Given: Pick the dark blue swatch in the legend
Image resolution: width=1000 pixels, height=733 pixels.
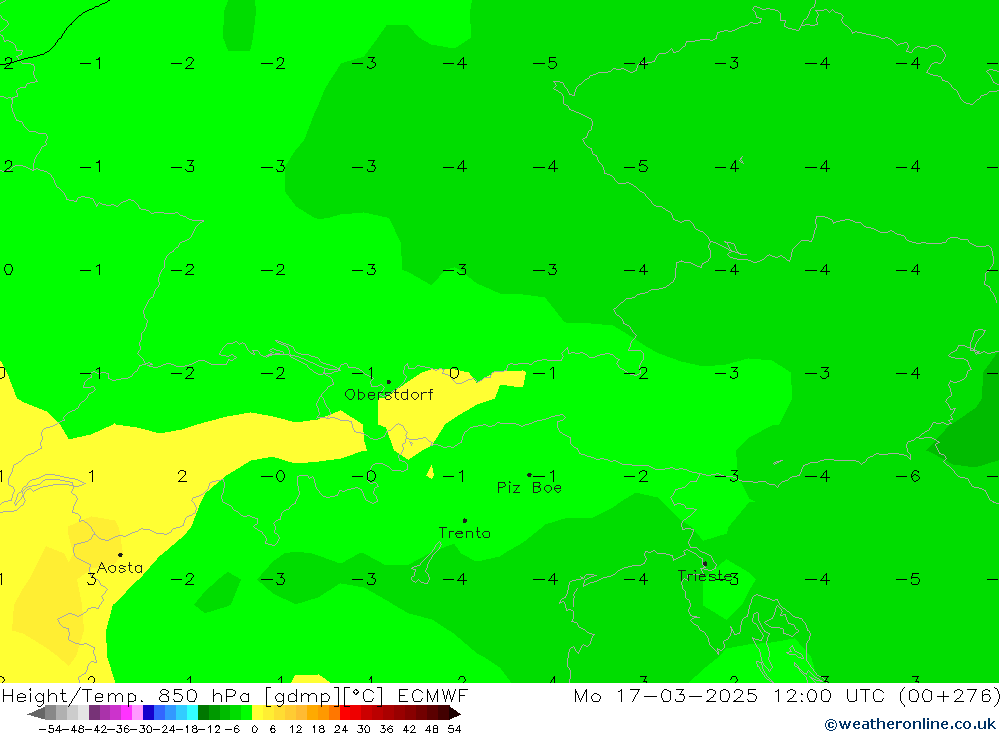Looking at the screenshot, I should pyautogui.click(x=148, y=713).
